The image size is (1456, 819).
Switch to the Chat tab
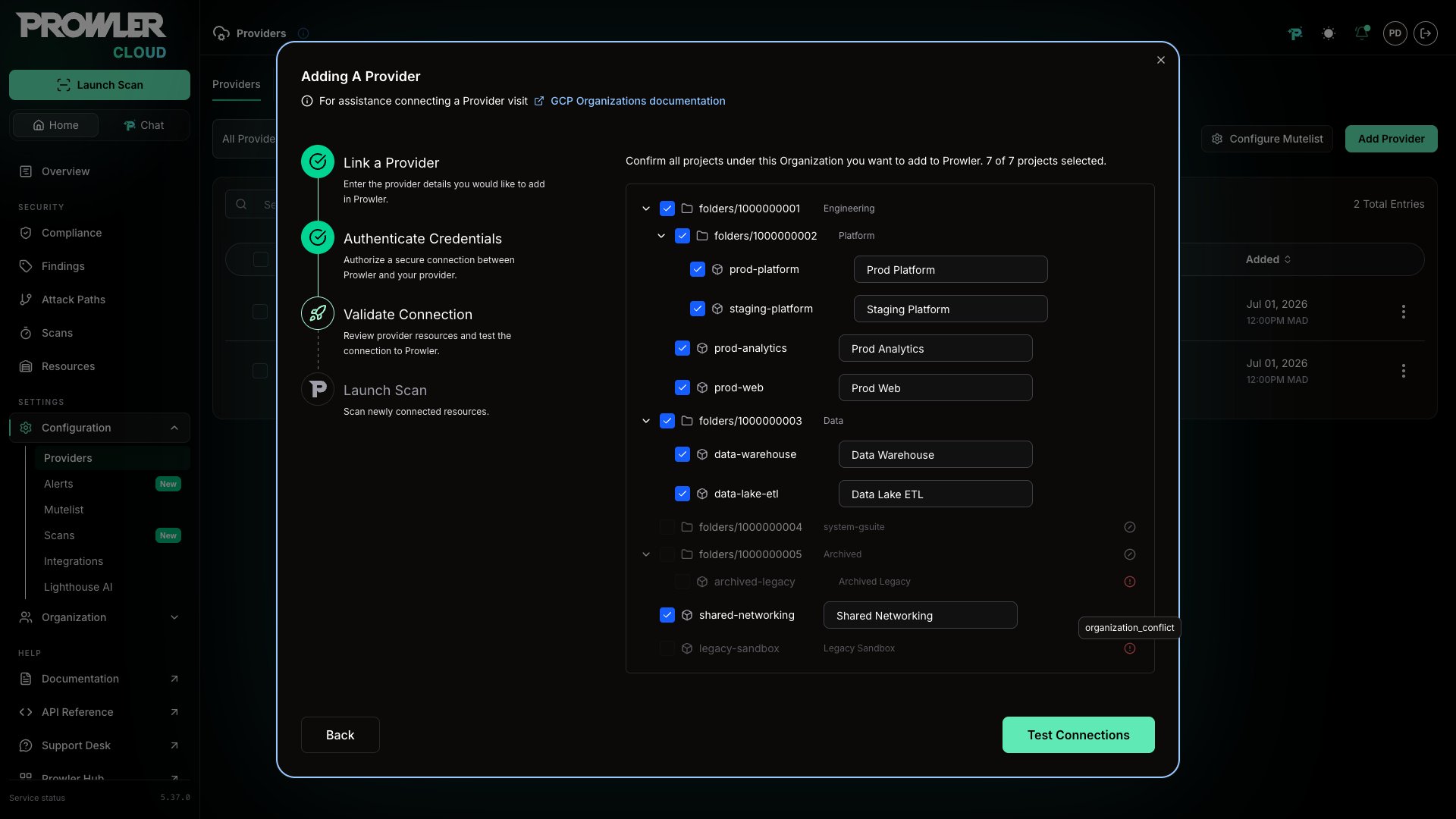click(143, 125)
